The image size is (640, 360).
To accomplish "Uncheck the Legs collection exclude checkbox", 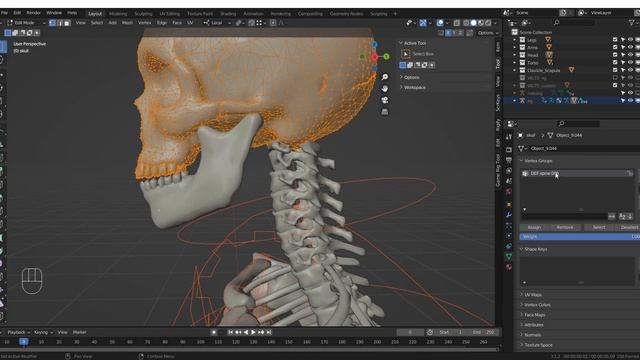I will [615, 40].
